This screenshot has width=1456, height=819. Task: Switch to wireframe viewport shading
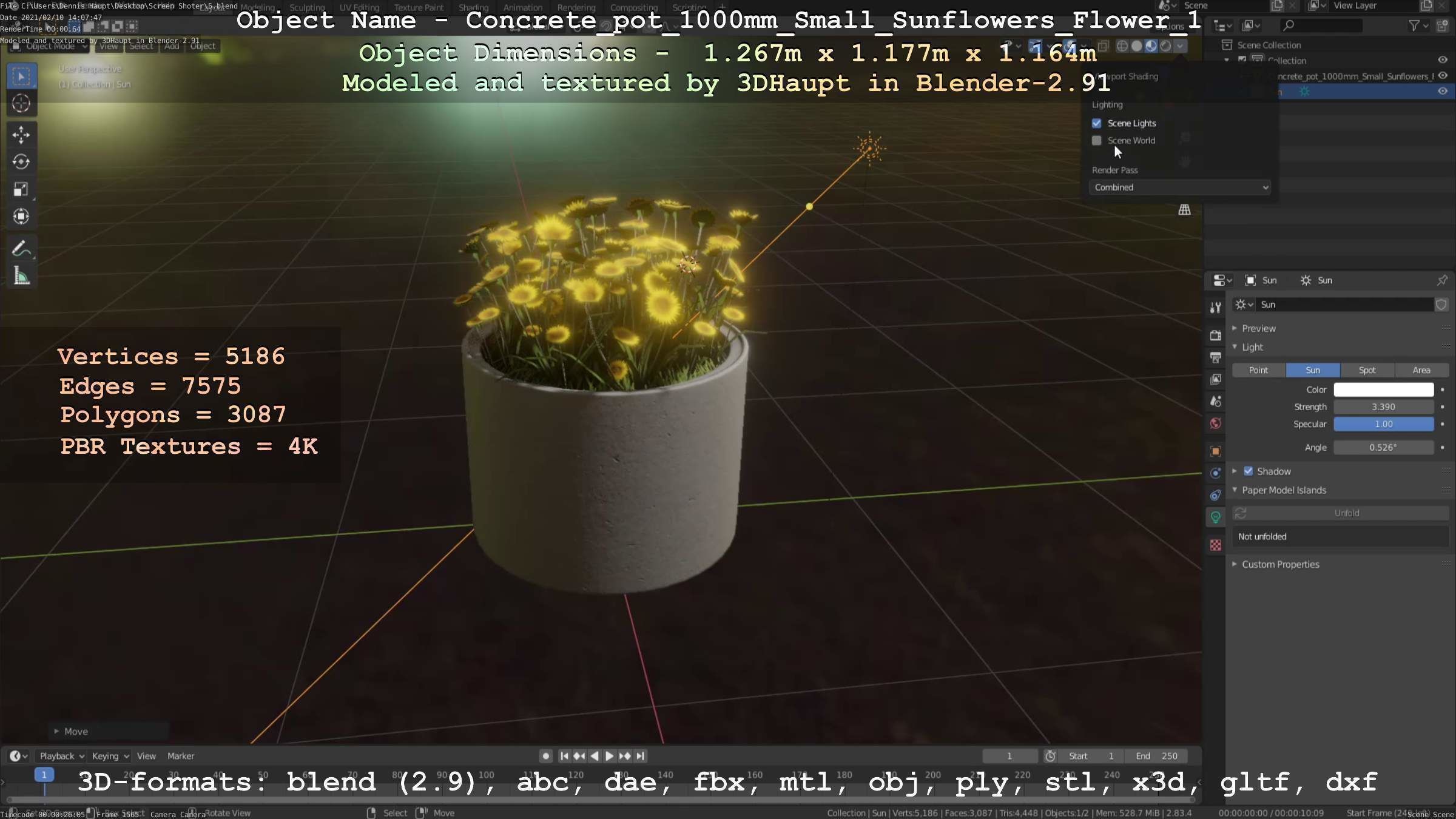1122,46
